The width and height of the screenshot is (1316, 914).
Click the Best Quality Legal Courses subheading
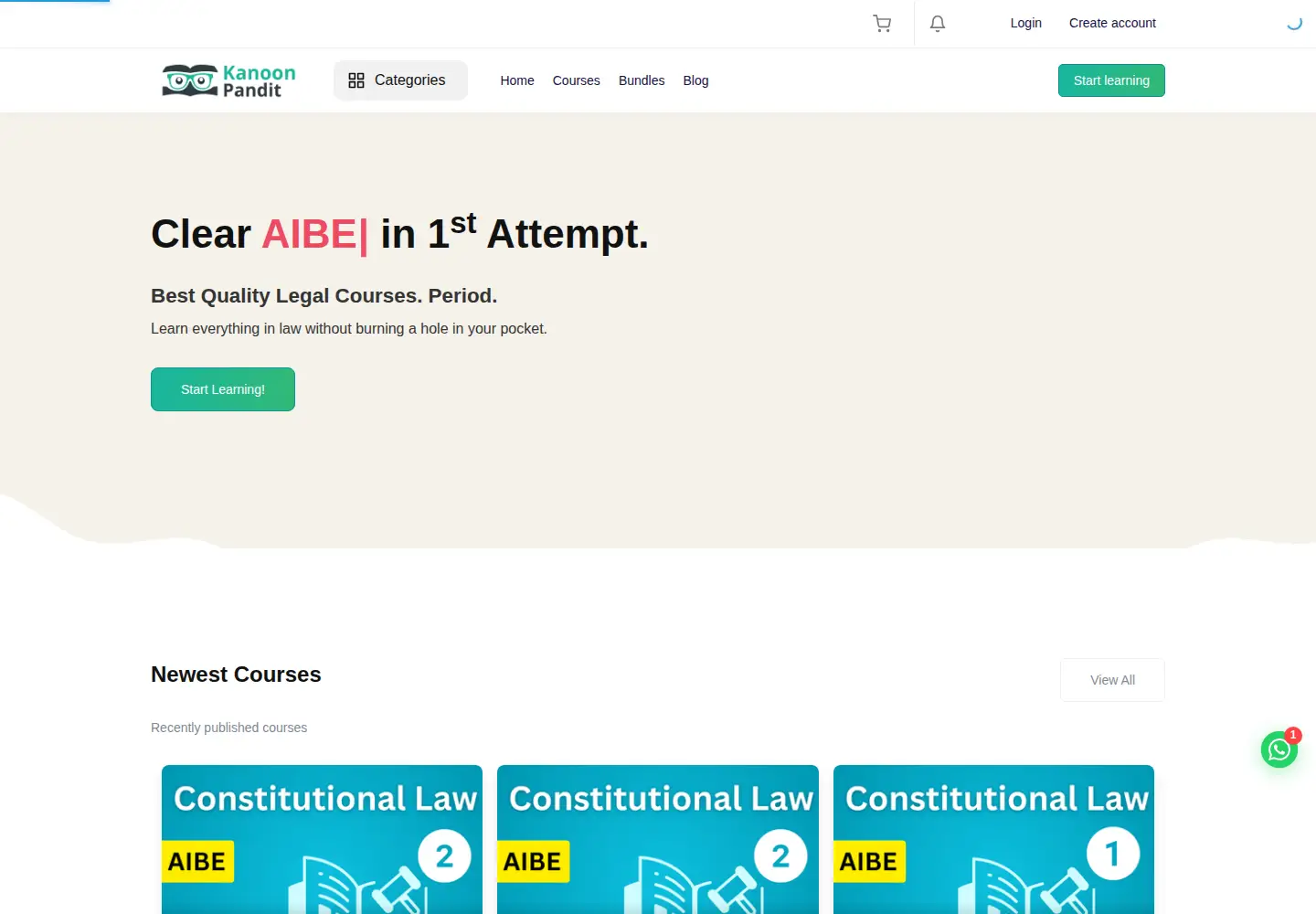[324, 295]
